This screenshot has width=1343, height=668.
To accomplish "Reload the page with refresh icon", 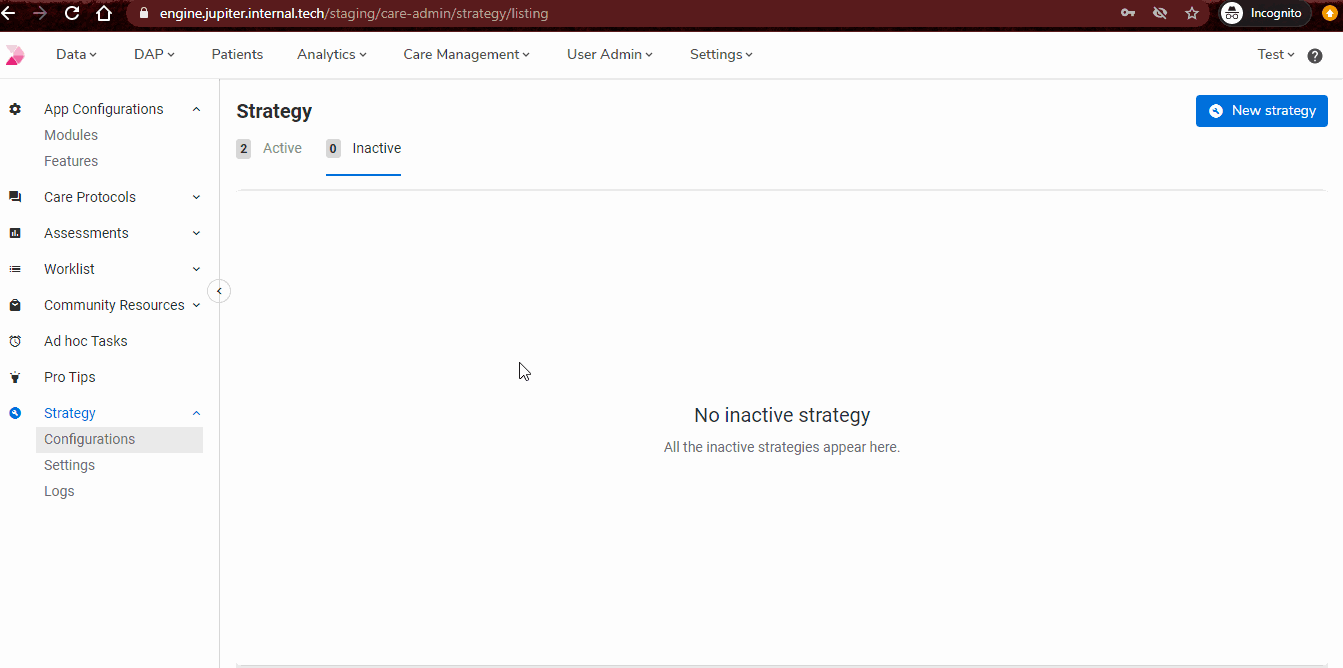I will tap(72, 14).
